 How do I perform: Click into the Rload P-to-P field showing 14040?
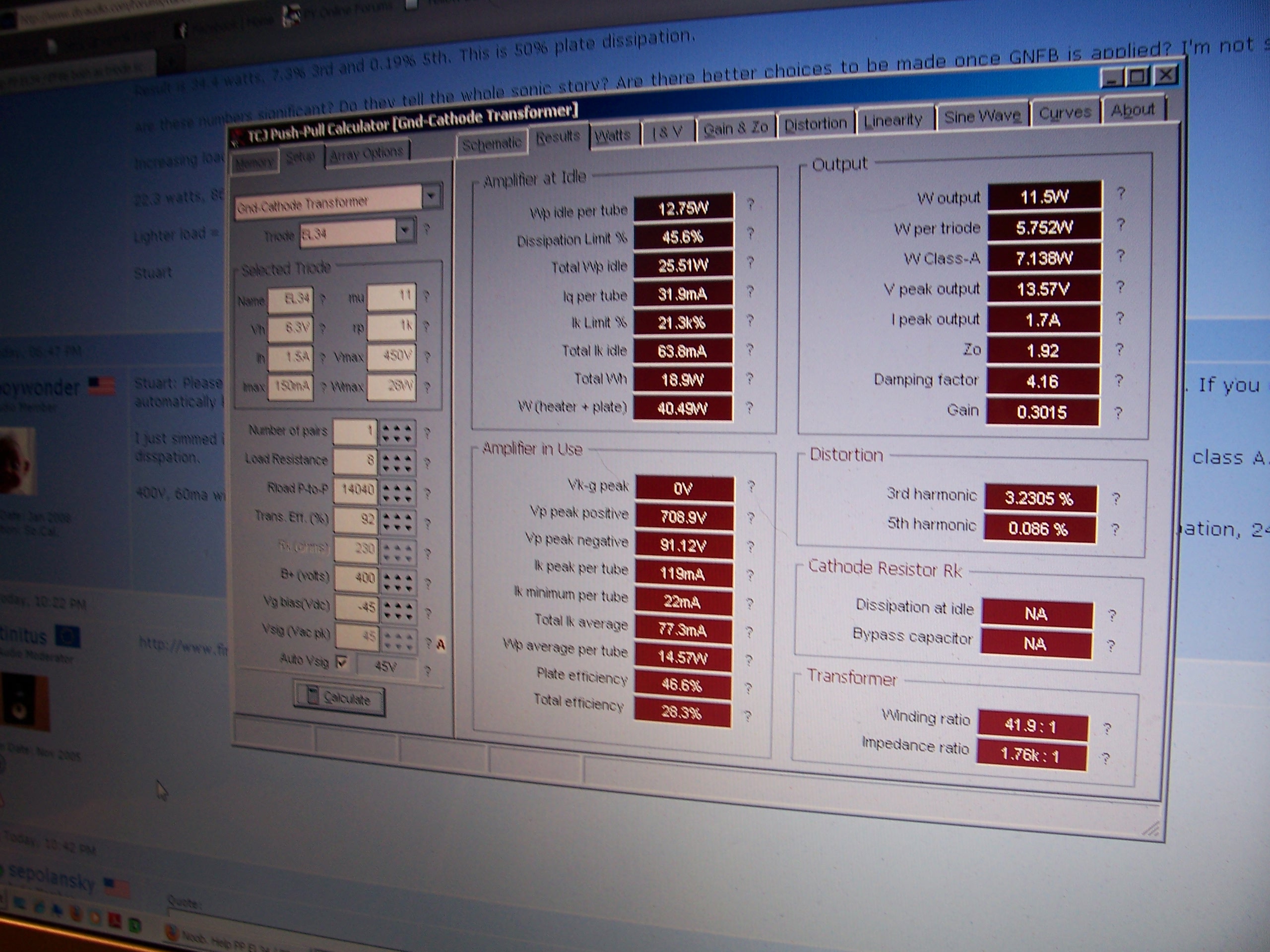pyautogui.click(x=357, y=491)
